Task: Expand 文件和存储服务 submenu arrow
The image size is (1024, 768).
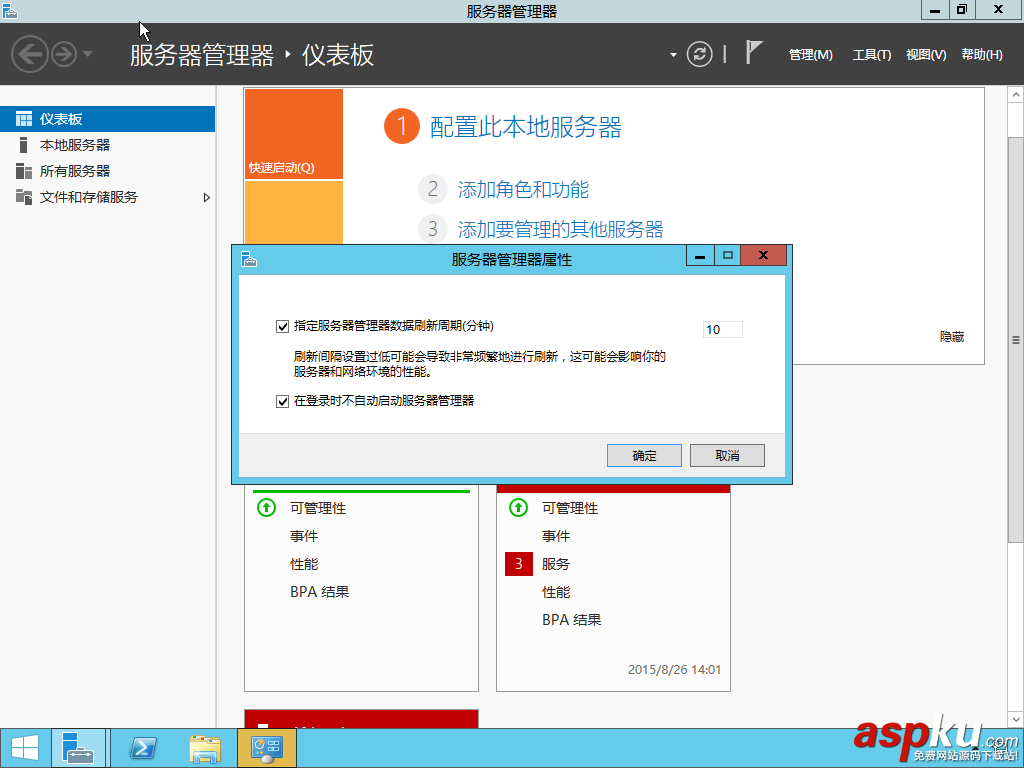Action: coord(206,197)
